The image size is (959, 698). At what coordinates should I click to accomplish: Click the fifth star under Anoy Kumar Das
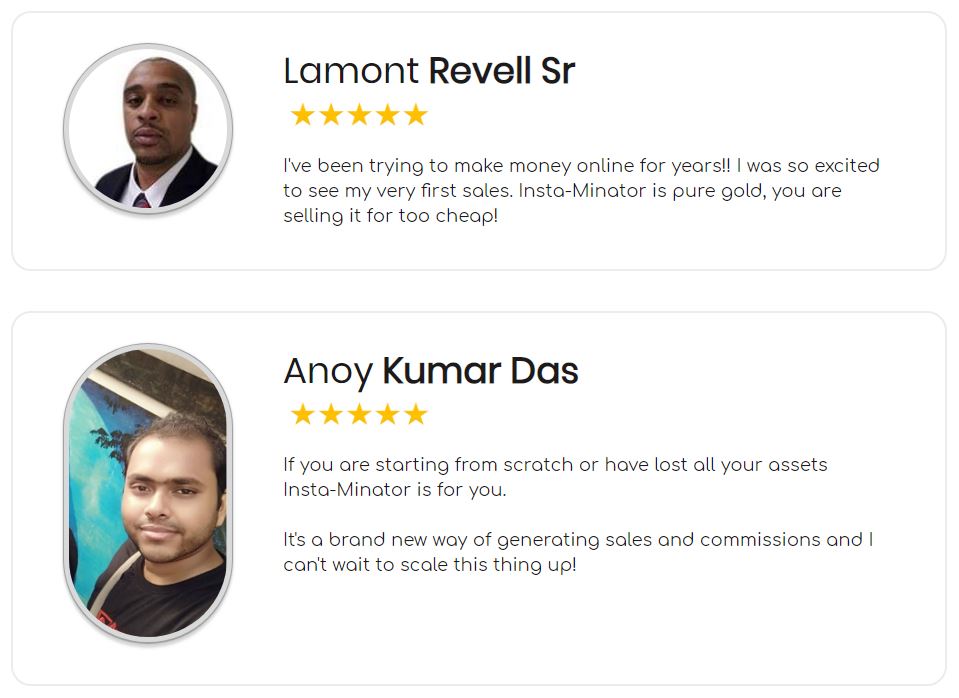click(416, 414)
